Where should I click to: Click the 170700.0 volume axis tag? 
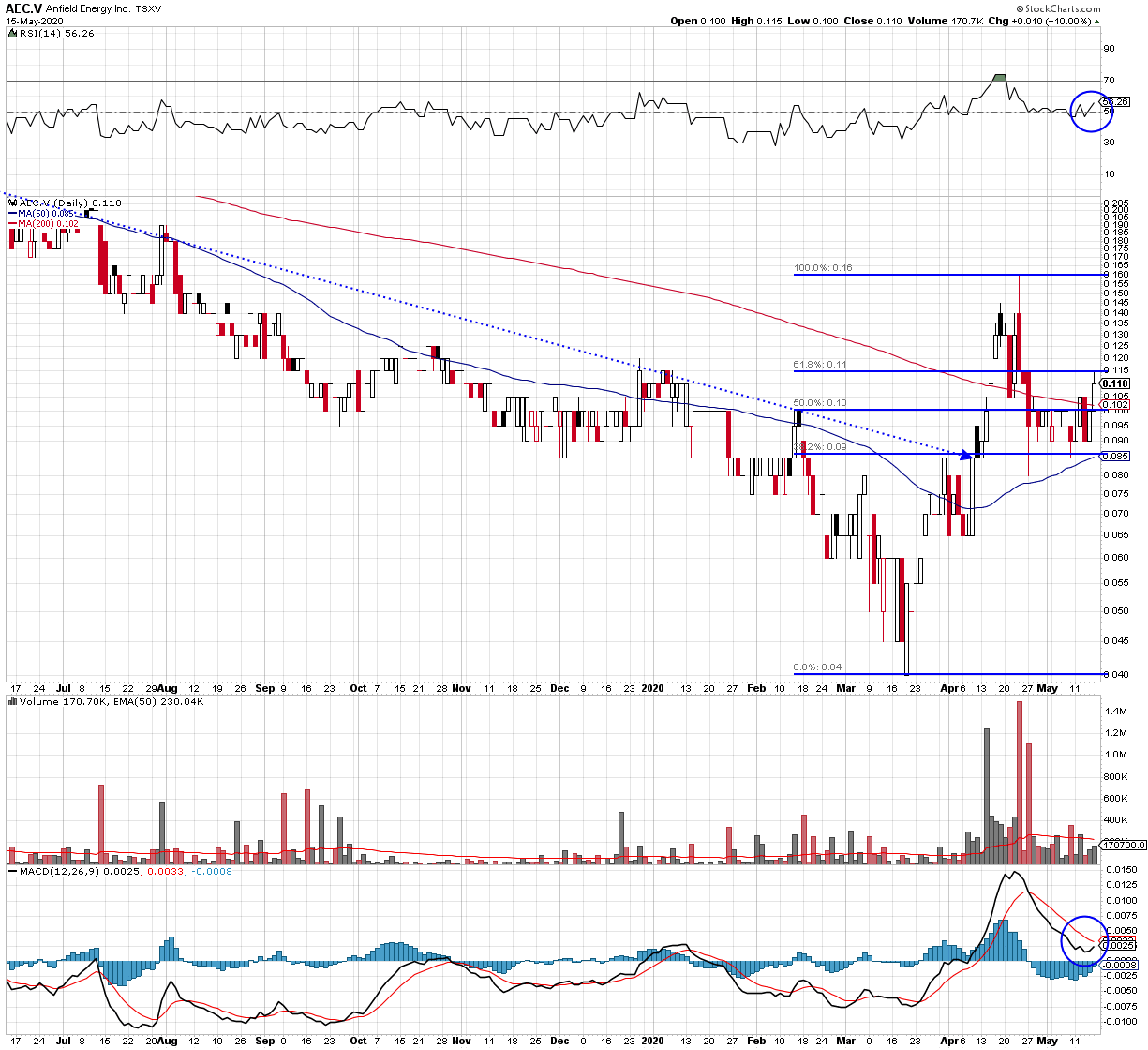(1124, 845)
